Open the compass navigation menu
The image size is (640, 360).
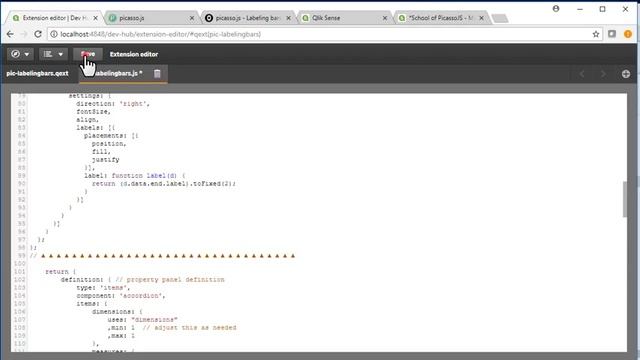[x=20, y=54]
